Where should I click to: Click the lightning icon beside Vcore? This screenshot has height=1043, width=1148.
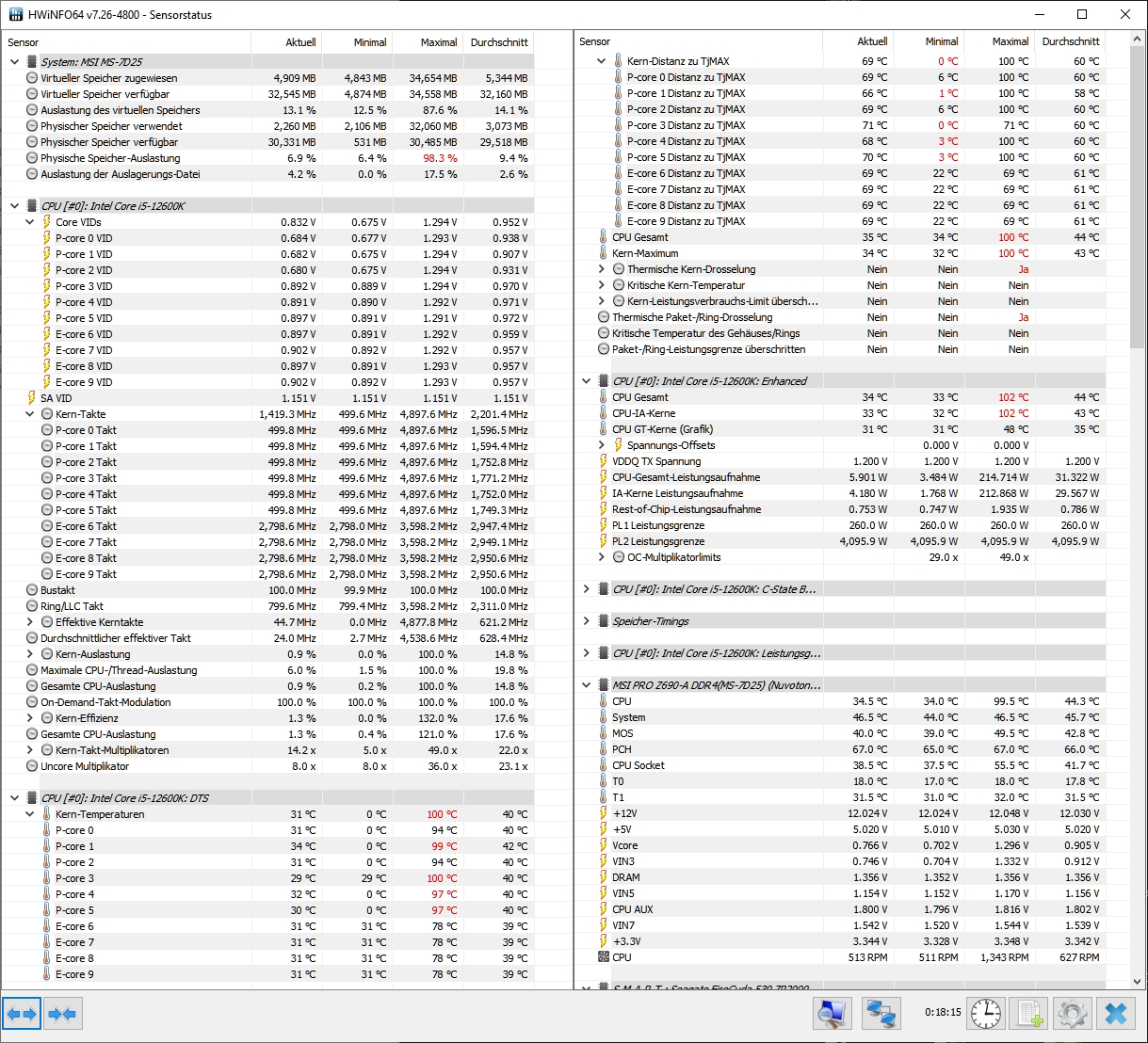(604, 845)
